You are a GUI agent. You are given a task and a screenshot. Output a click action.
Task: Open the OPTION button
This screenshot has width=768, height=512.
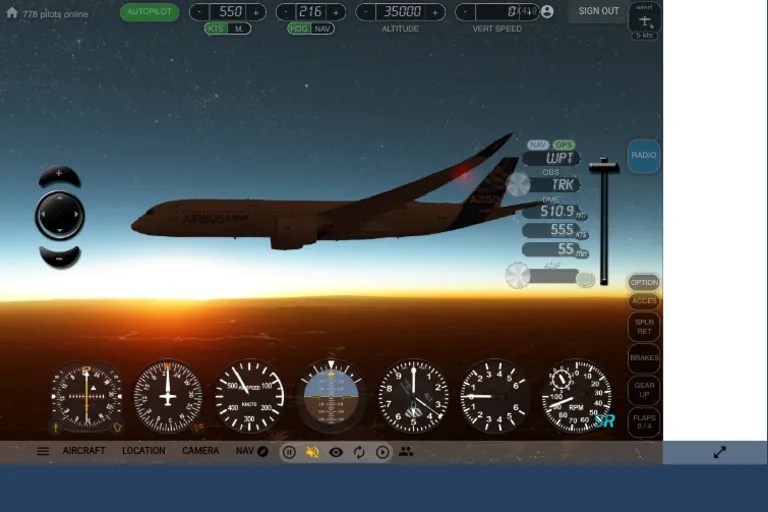coord(644,283)
